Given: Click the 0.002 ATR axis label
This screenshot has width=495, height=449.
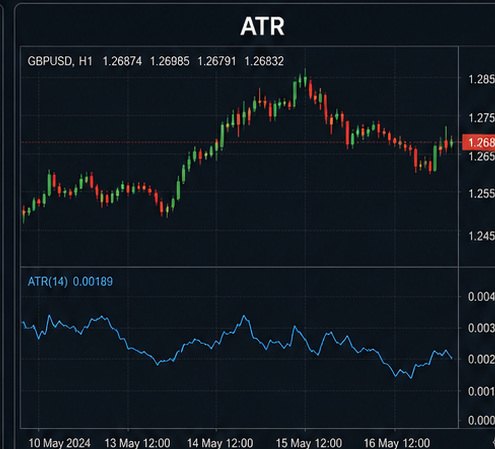Looking at the screenshot, I should pos(481,359).
